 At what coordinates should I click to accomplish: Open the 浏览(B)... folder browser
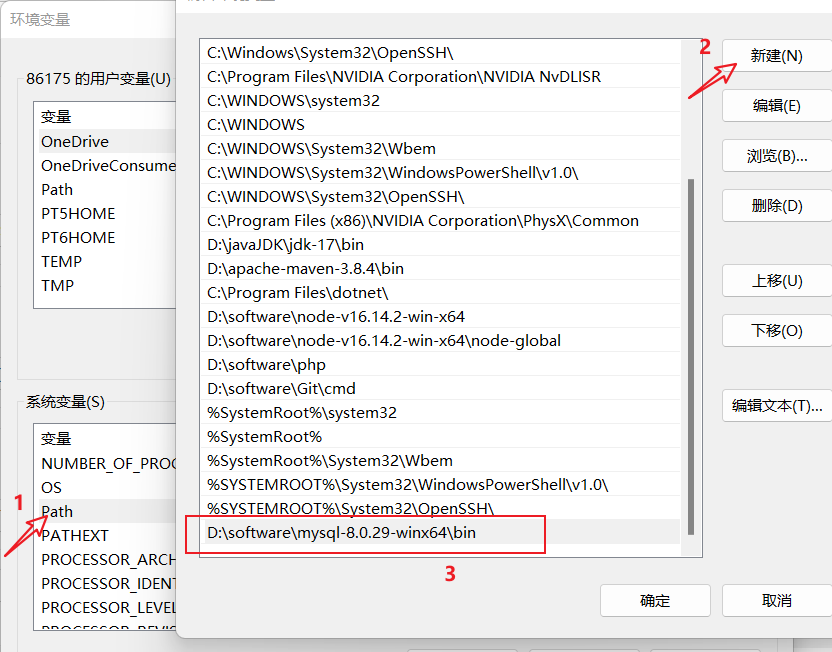pyautogui.click(x=776, y=156)
